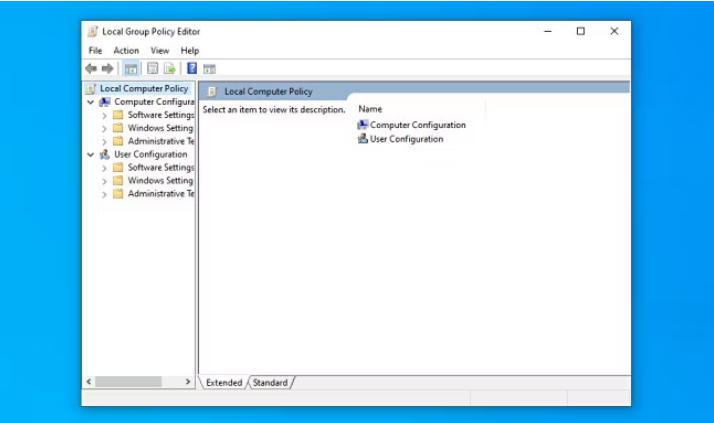Expand Administrative Templates under User Configuration
Image resolution: width=714 pixels, height=423 pixels.
tap(104, 195)
